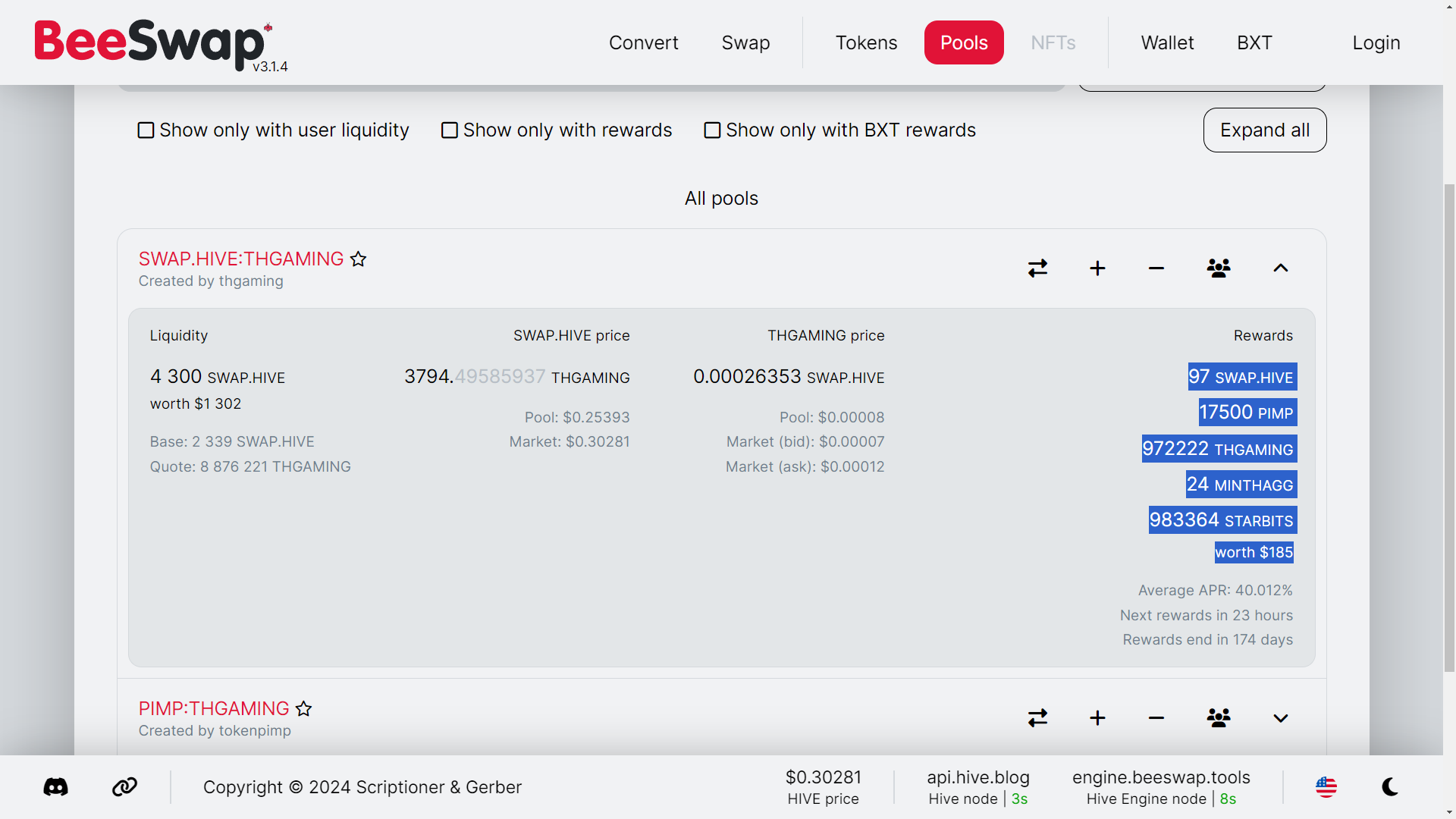The width and height of the screenshot is (1456, 819).
Task: Click the worth $185 rewards value
Action: click(x=1254, y=553)
